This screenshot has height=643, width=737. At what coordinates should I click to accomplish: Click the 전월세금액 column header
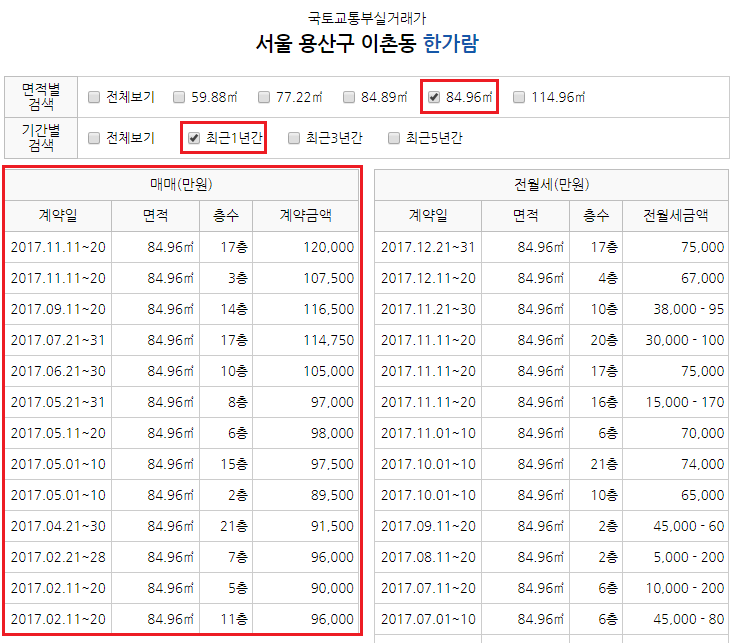coord(675,216)
